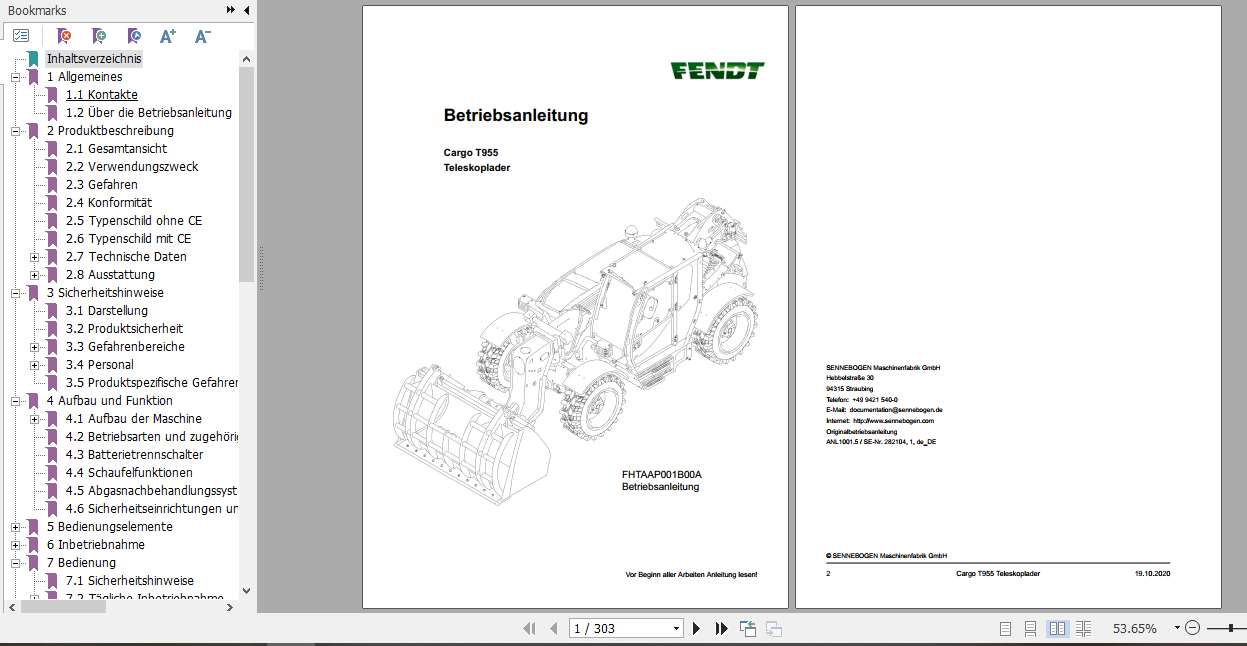Expand the 4.1 Aufbau der Maschine node
This screenshot has width=1247, height=646.
(35, 419)
